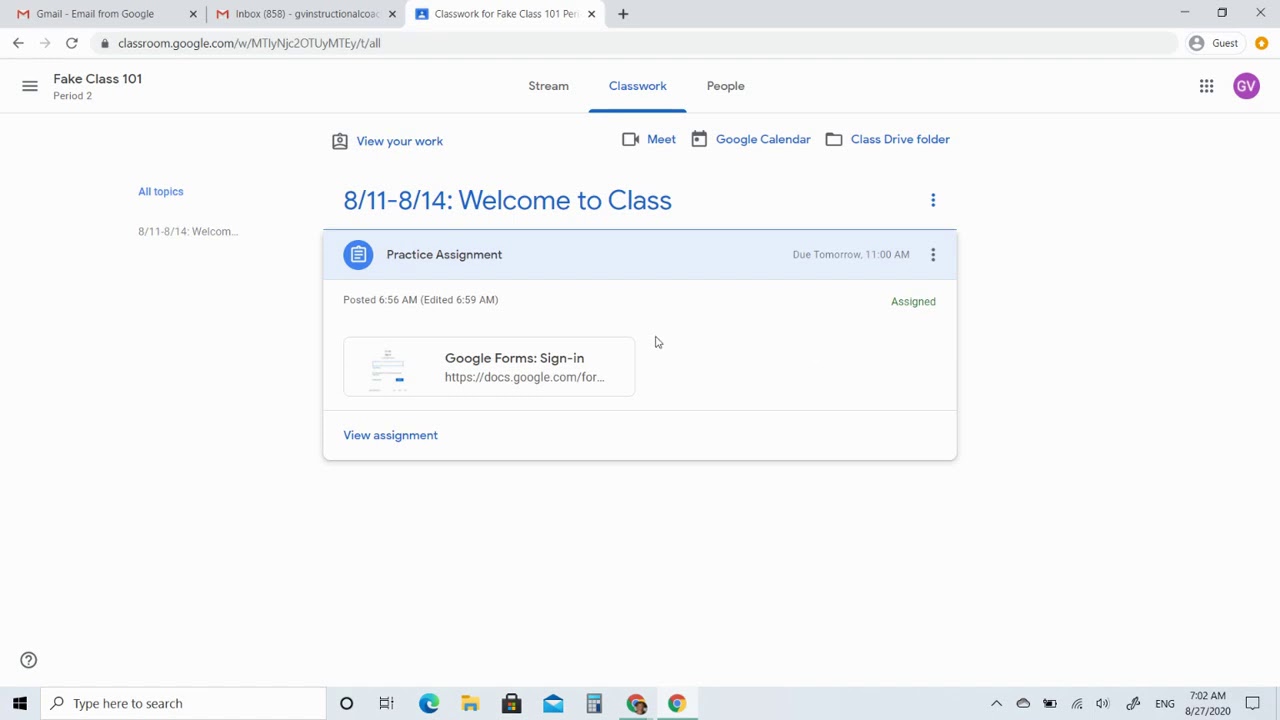Open the Google Forms: Sign-in attachment
Screen dimensions: 1280x720
(489, 367)
